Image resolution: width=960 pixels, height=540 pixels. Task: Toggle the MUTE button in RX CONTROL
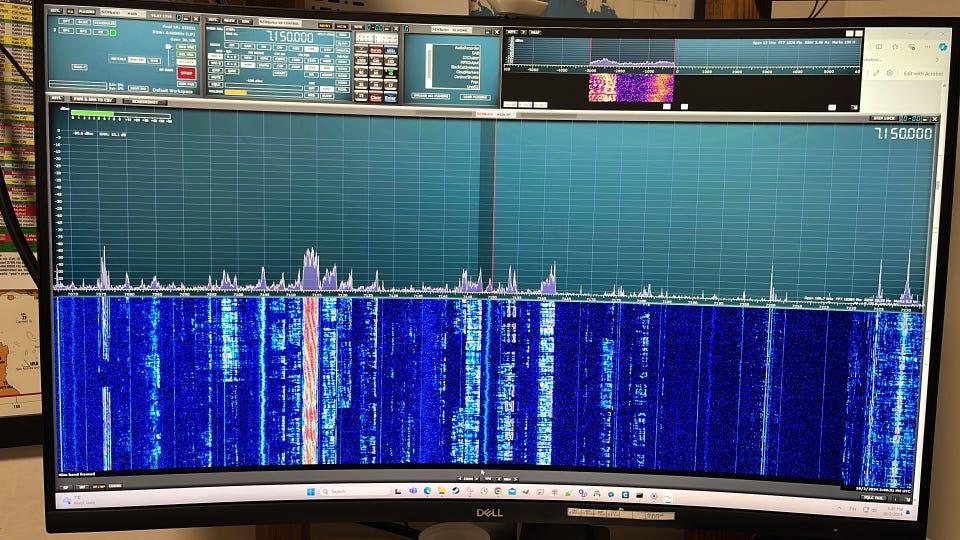216,78
